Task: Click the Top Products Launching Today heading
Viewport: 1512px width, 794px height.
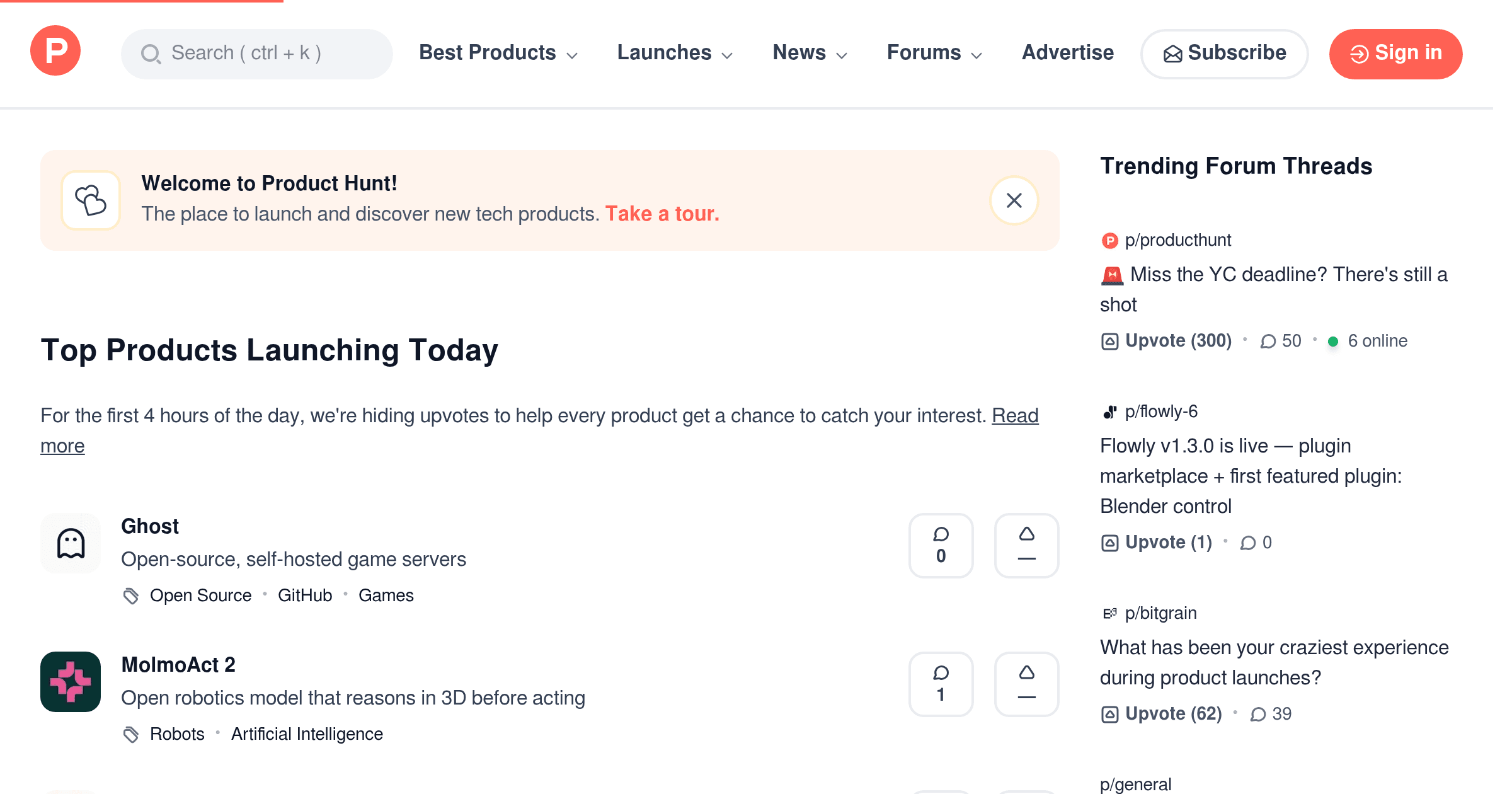Action: pyautogui.click(x=270, y=350)
